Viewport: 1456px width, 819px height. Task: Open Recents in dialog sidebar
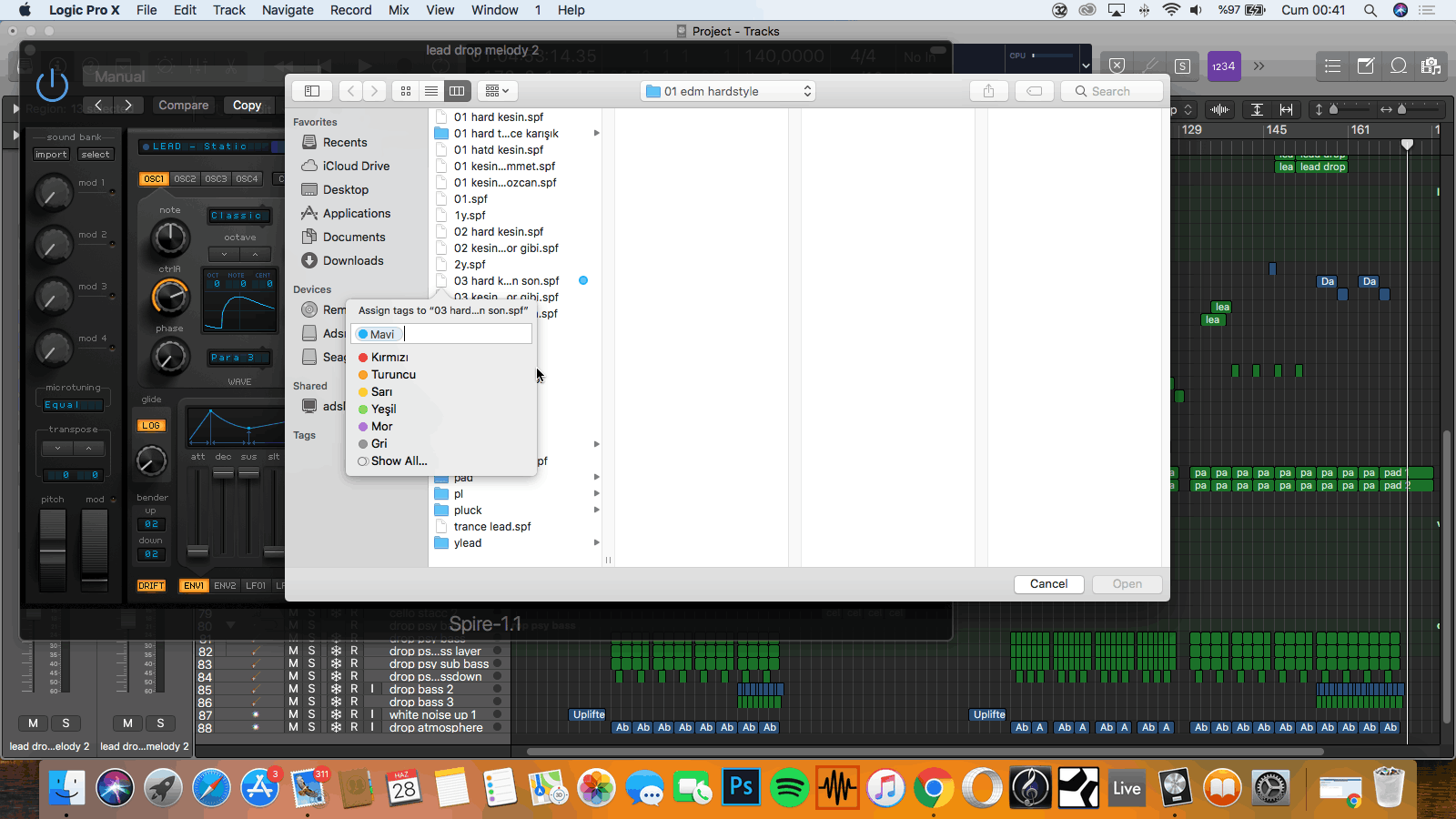pos(345,142)
